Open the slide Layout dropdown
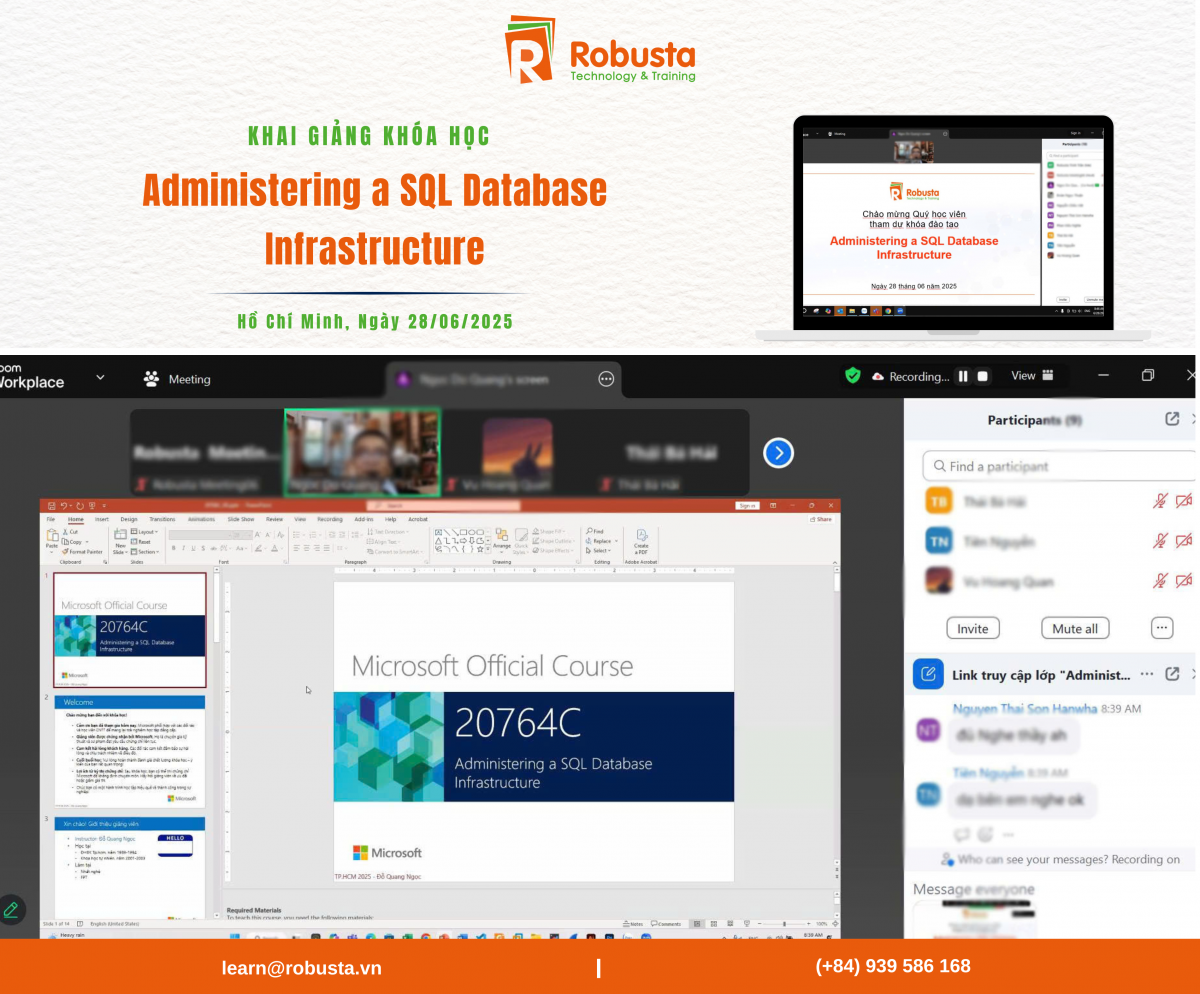This screenshot has height=994, width=1200. click(144, 532)
